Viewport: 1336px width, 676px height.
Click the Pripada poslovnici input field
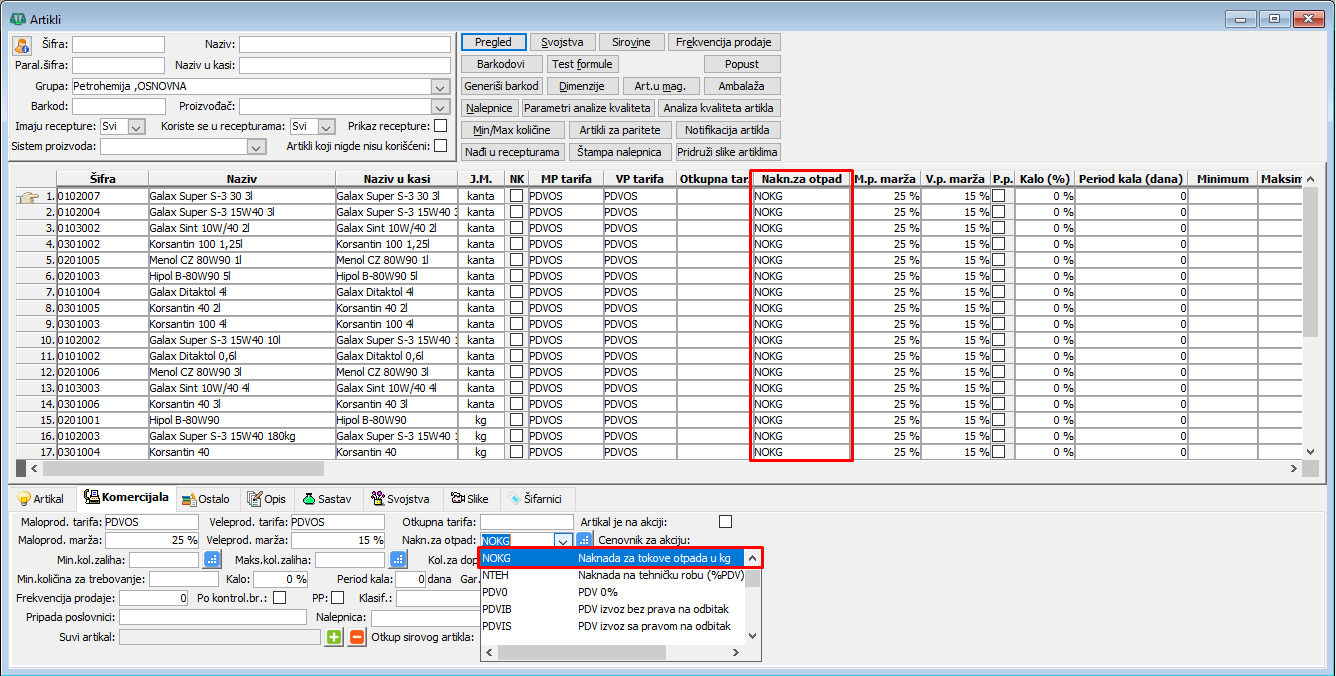(x=213, y=617)
